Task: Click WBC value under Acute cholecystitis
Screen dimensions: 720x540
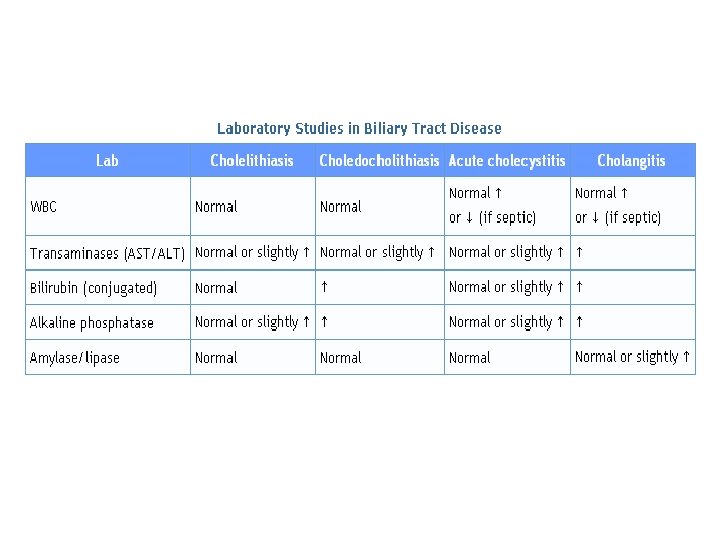Action: point(492,205)
